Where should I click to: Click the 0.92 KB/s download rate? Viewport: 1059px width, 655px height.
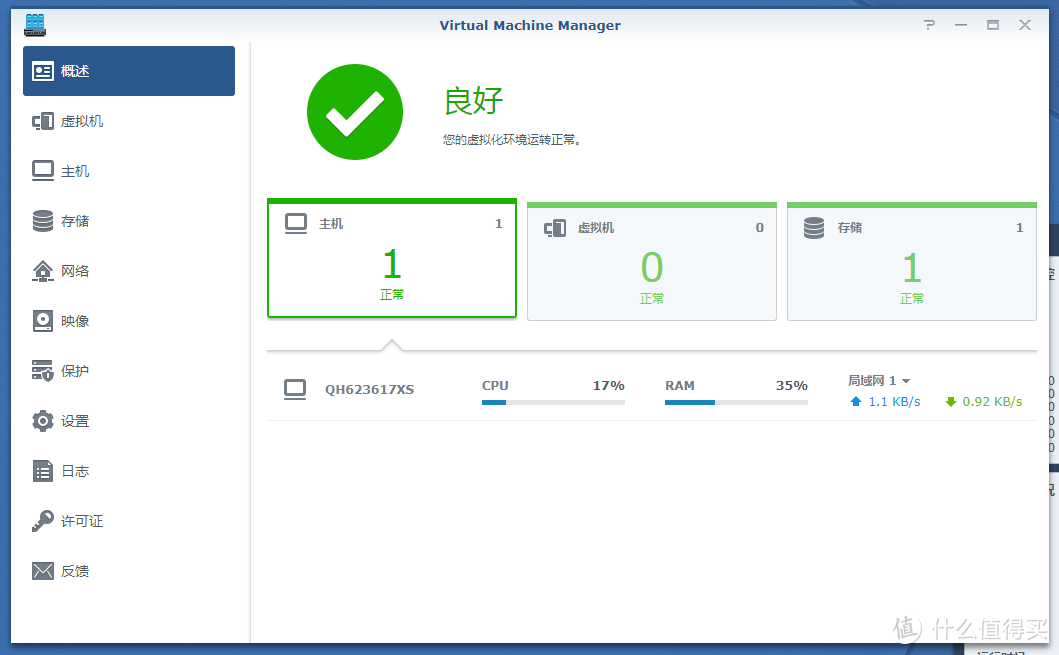pyautogui.click(x=992, y=402)
